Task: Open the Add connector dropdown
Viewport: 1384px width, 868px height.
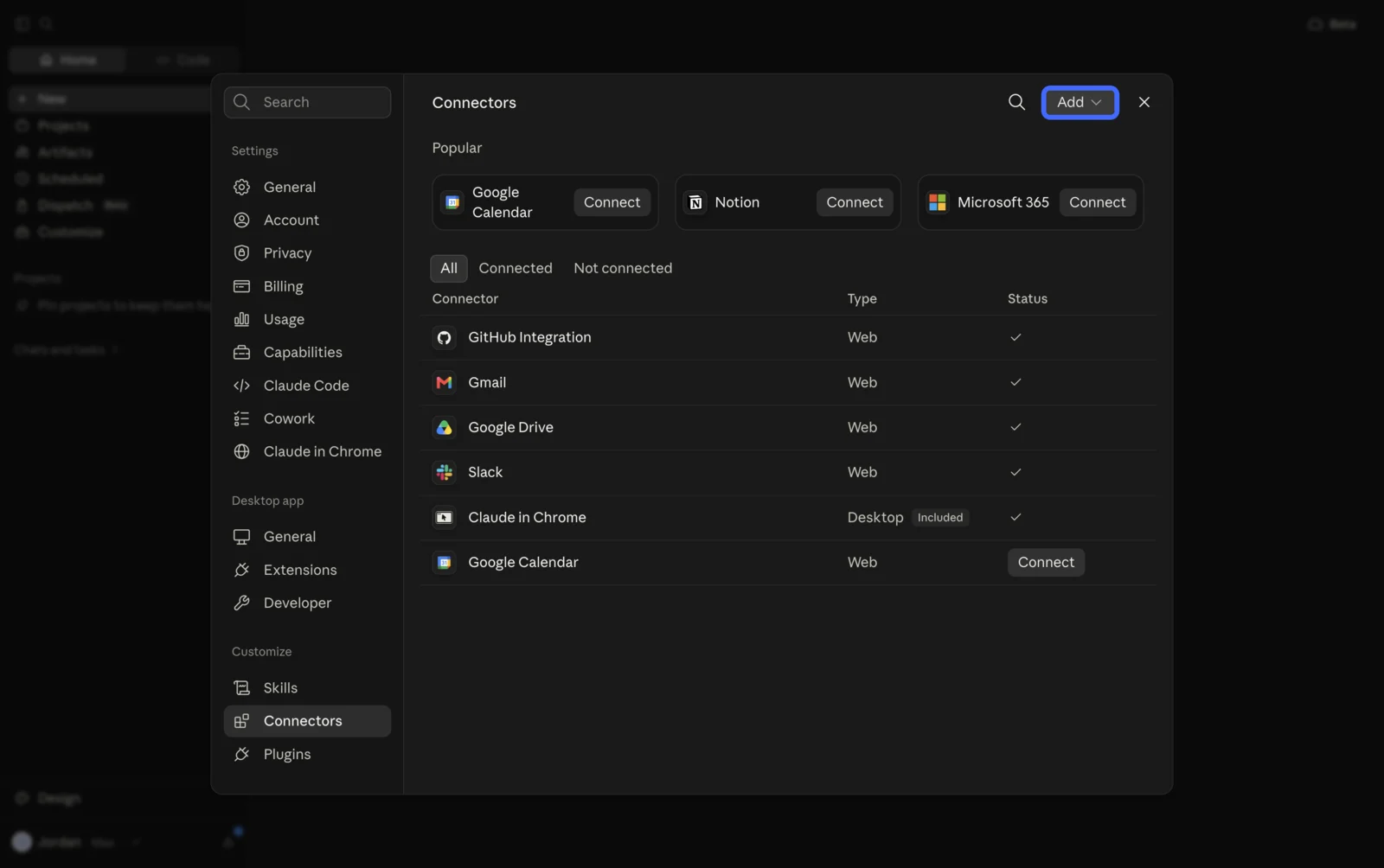Action: 1080,102
